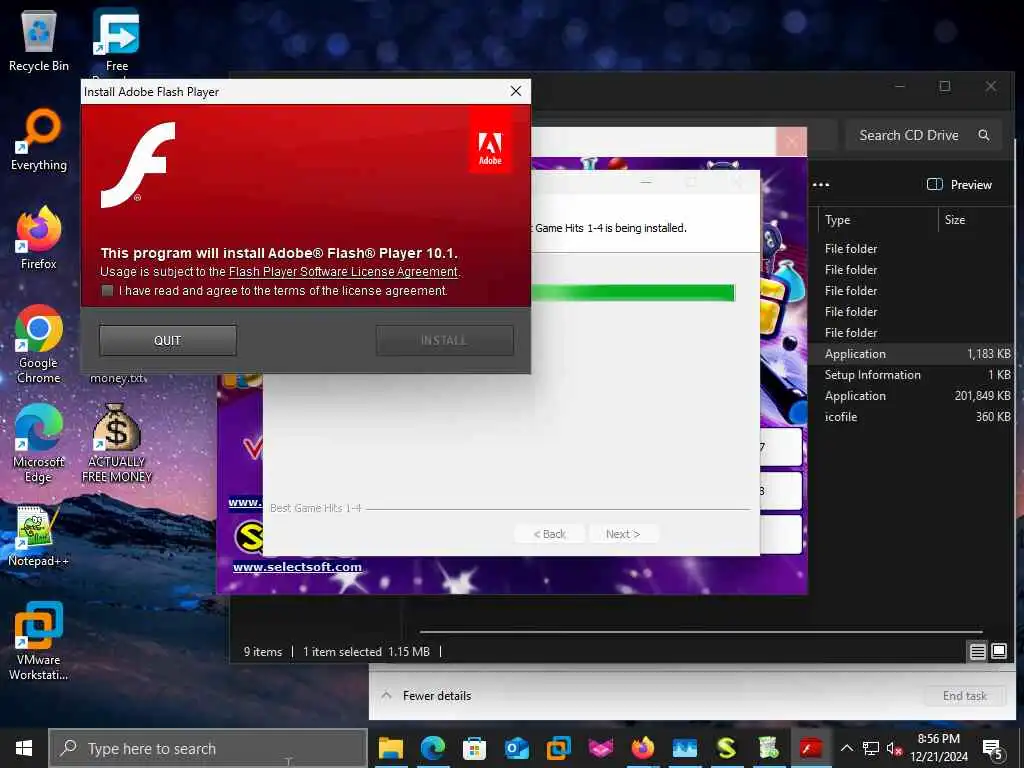Screen dimensions: 1024x768
Task: Click the green installation progress bar
Action: coord(633,292)
